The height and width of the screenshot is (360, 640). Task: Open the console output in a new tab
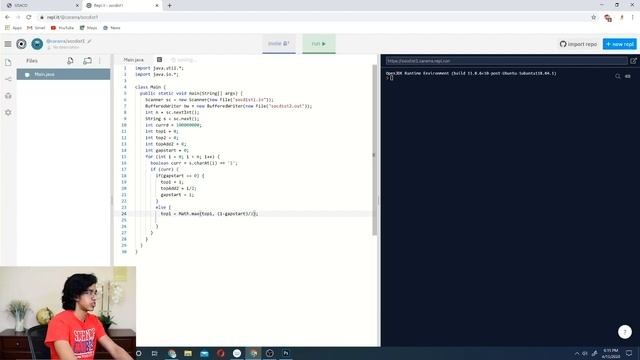(x=633, y=61)
